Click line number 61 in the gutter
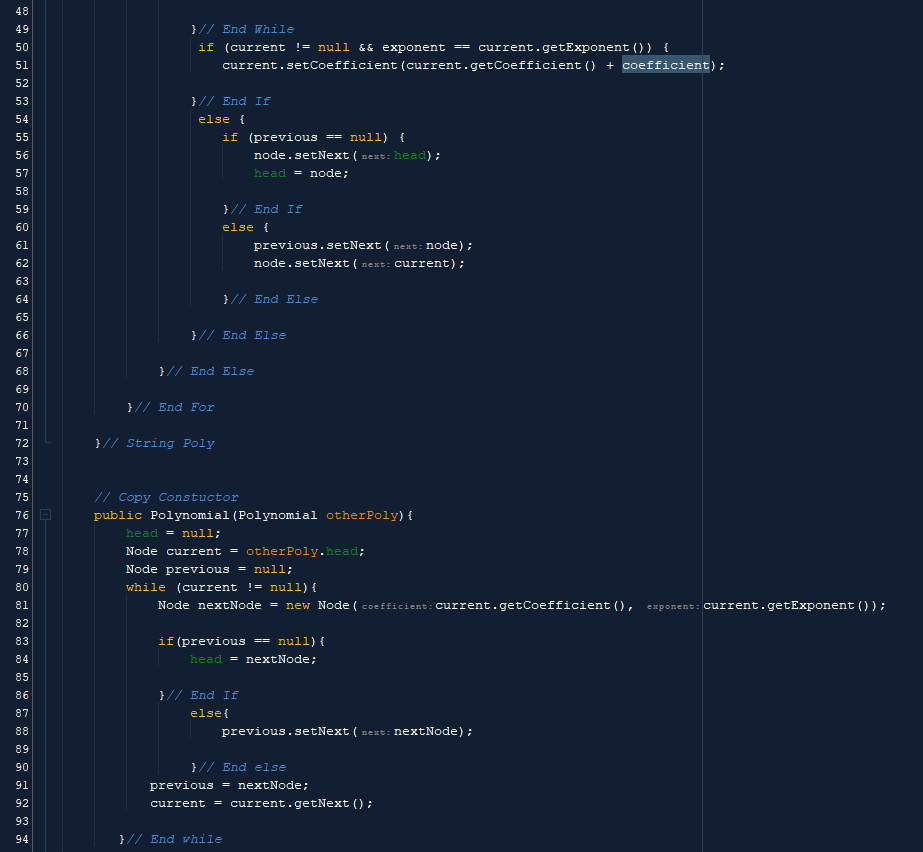This screenshot has height=852, width=923. tap(22, 246)
